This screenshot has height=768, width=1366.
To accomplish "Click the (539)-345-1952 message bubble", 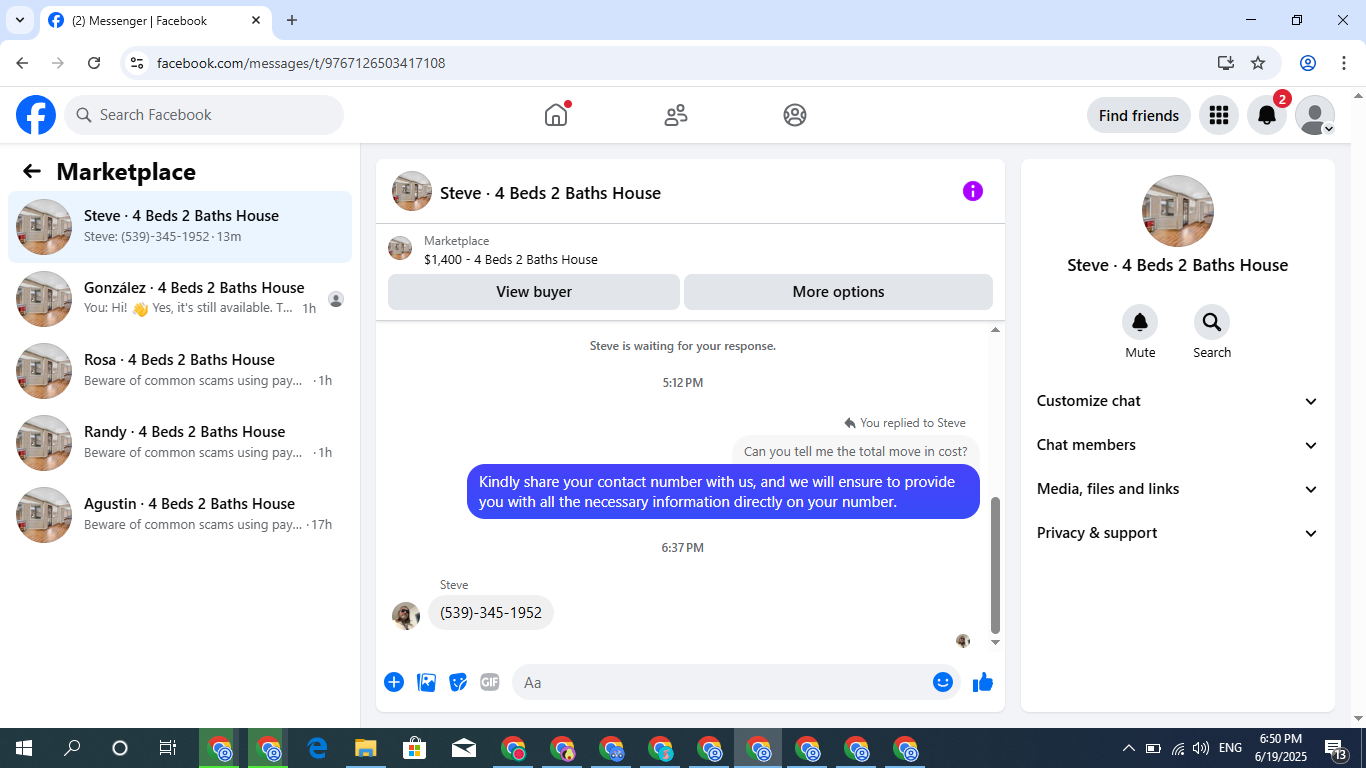I will 491,613.
